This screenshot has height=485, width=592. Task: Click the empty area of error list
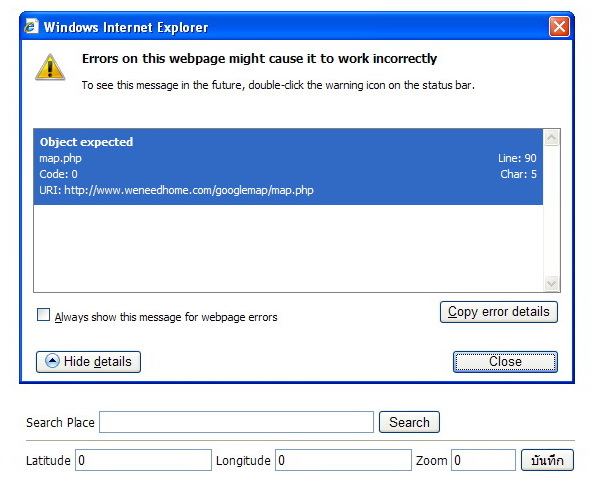[x=288, y=248]
